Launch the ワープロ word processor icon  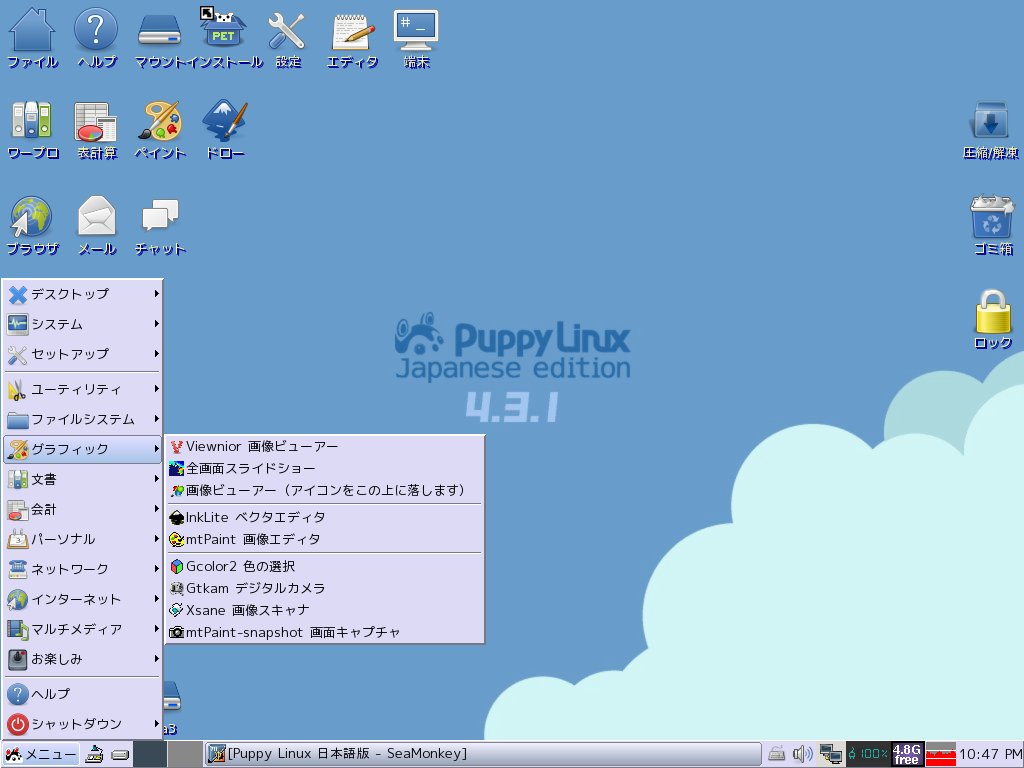coord(32,129)
